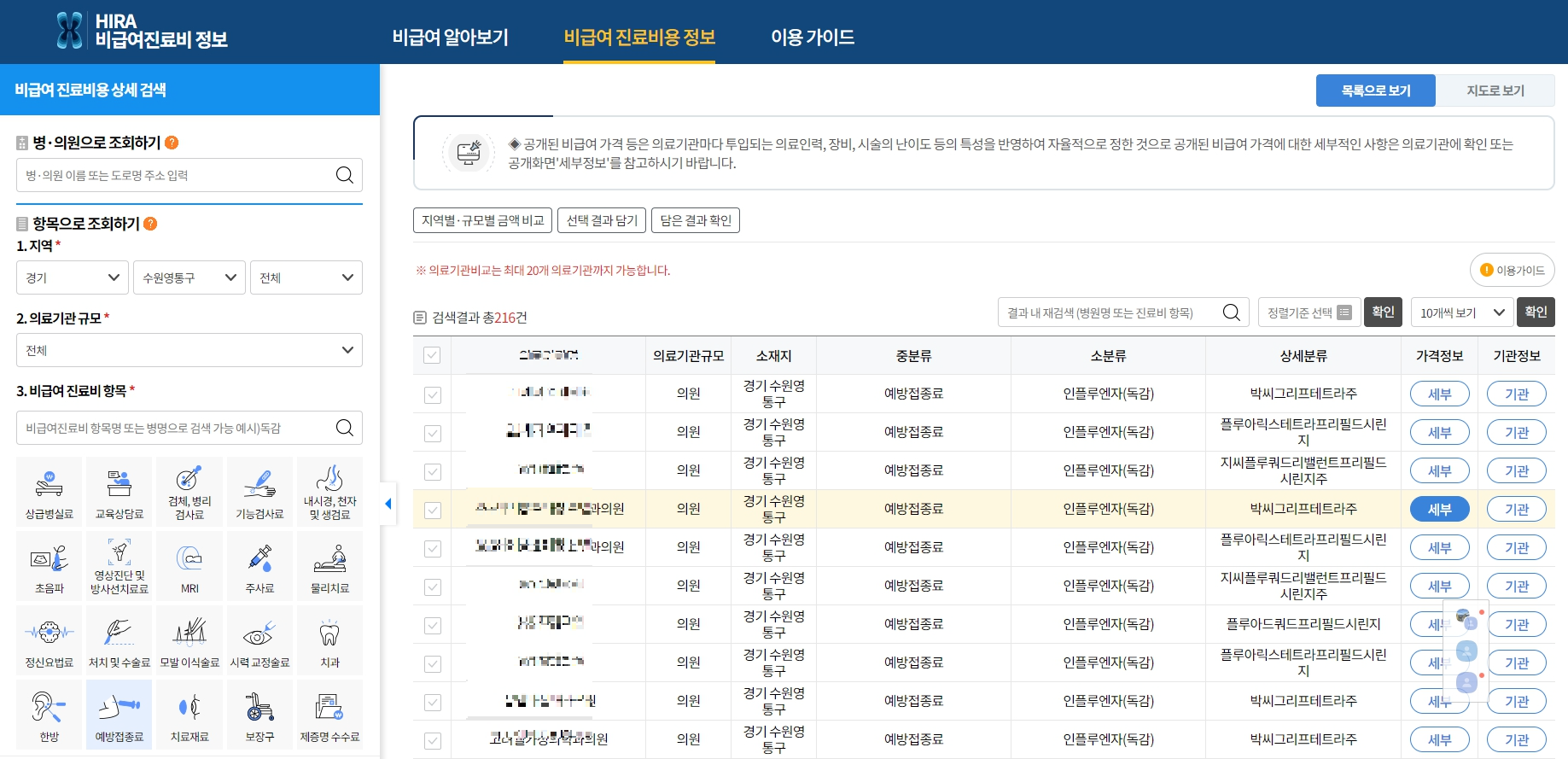Open the 비급여 알아보기 menu
This screenshot has height=759, width=1568.
click(450, 37)
